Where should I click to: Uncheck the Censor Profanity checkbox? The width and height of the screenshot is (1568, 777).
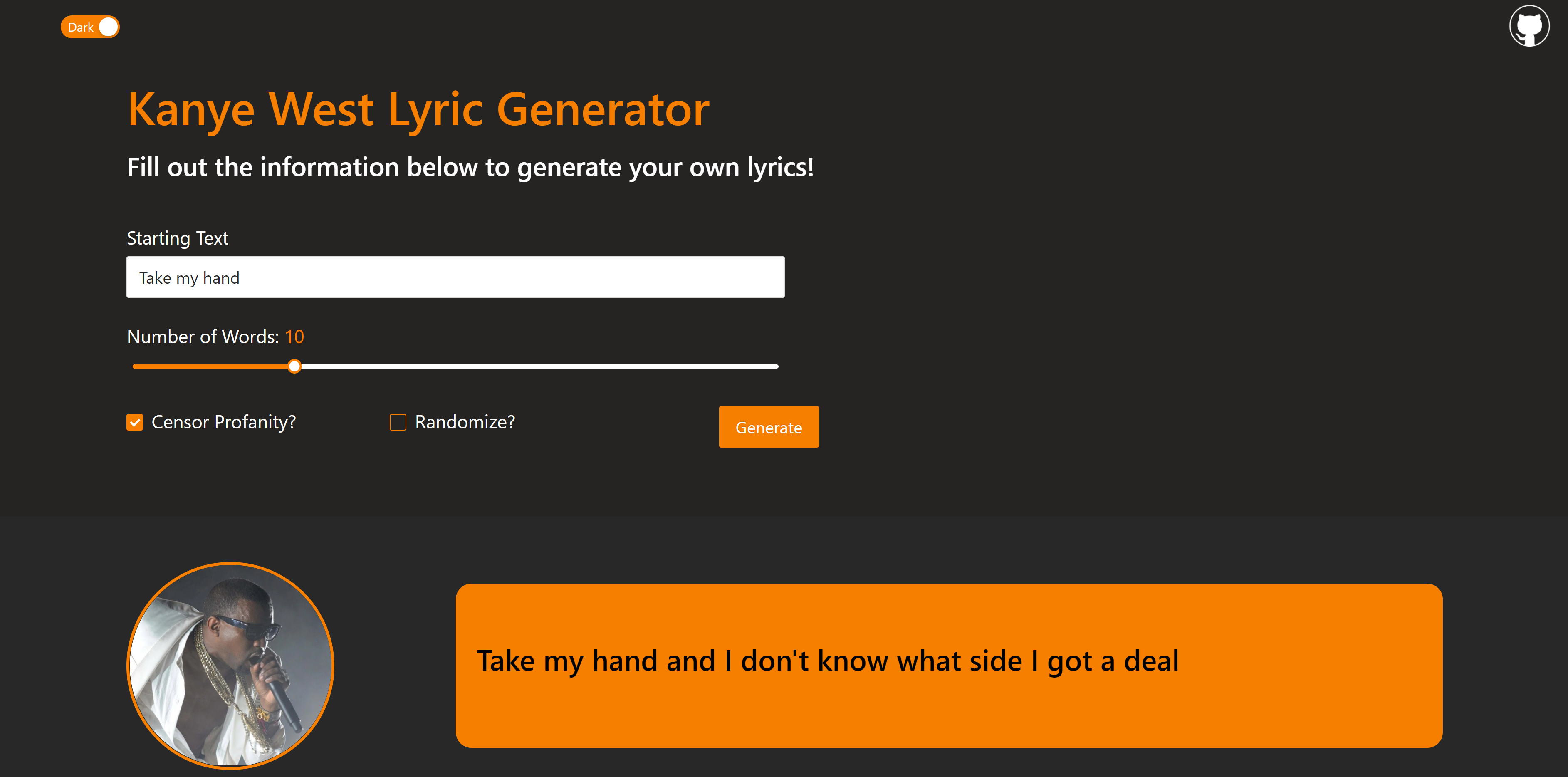click(x=134, y=422)
